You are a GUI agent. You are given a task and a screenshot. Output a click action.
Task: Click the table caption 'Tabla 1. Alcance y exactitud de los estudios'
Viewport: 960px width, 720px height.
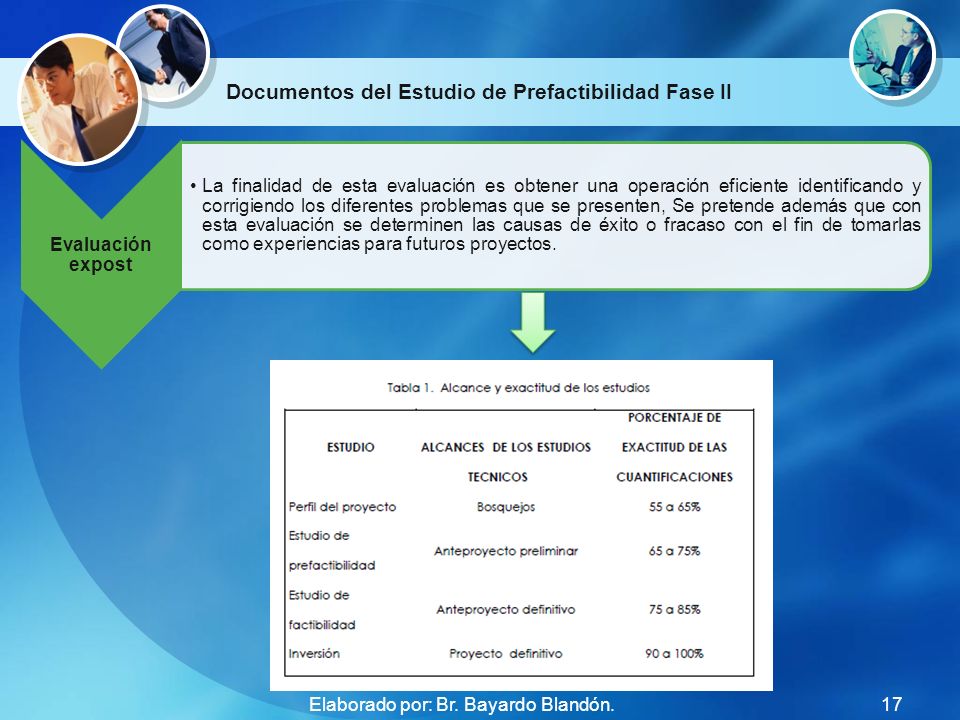[518, 388]
